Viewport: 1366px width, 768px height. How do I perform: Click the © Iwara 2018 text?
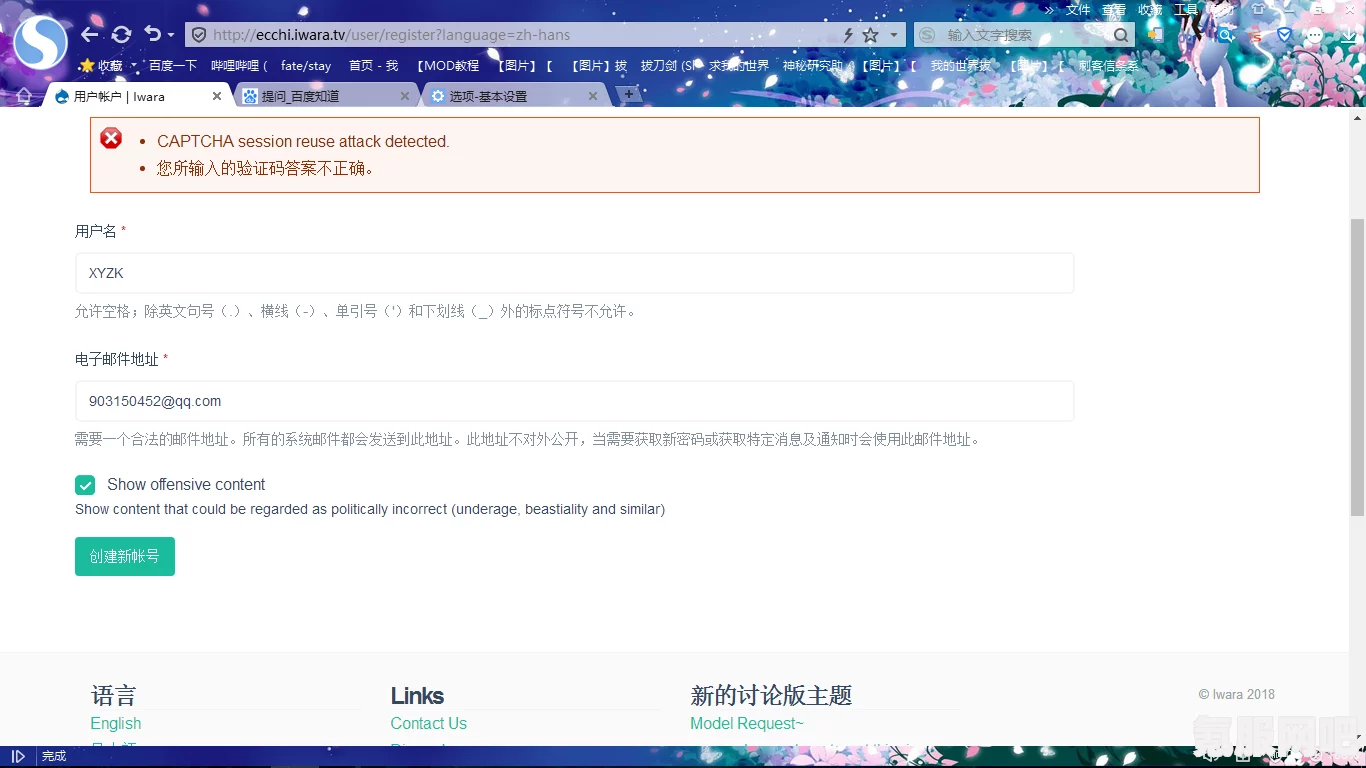pyautogui.click(x=1236, y=694)
